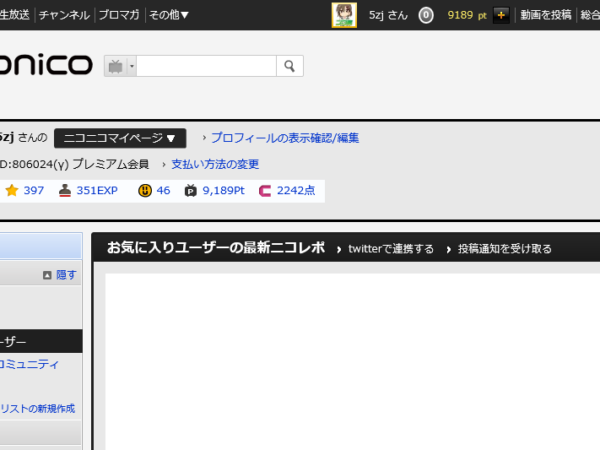Collapse the sidebar section with 隠す
Screen dimensions: 600x450
(x=66, y=275)
